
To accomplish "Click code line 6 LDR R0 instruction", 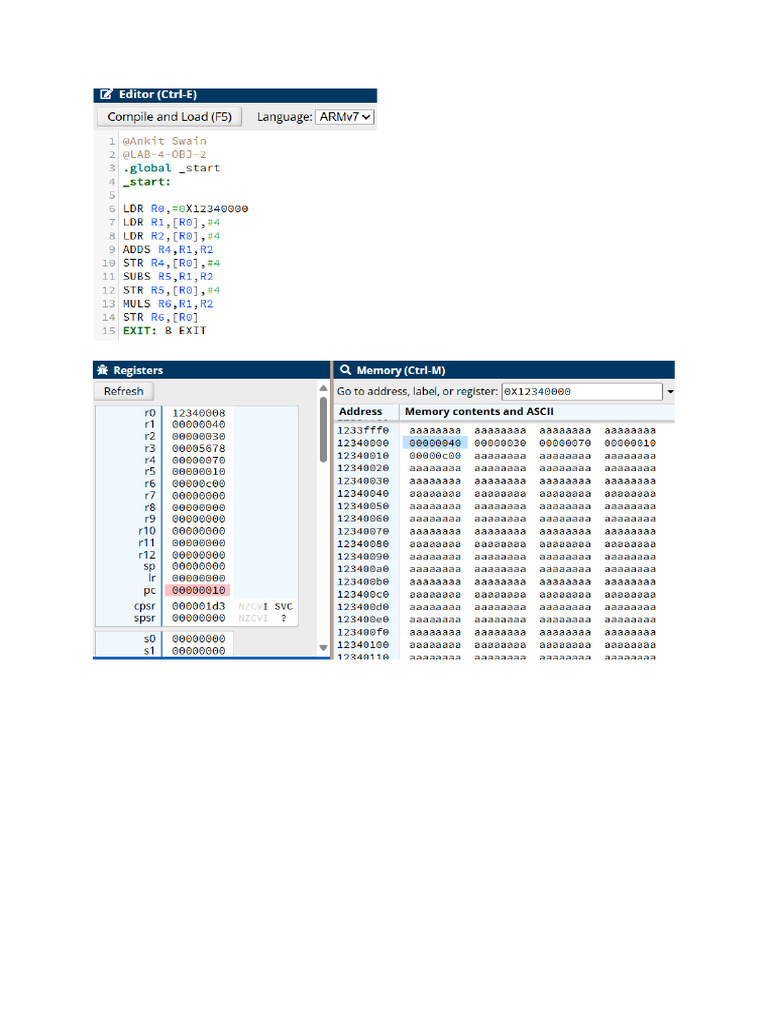I will click(x=185, y=209).
